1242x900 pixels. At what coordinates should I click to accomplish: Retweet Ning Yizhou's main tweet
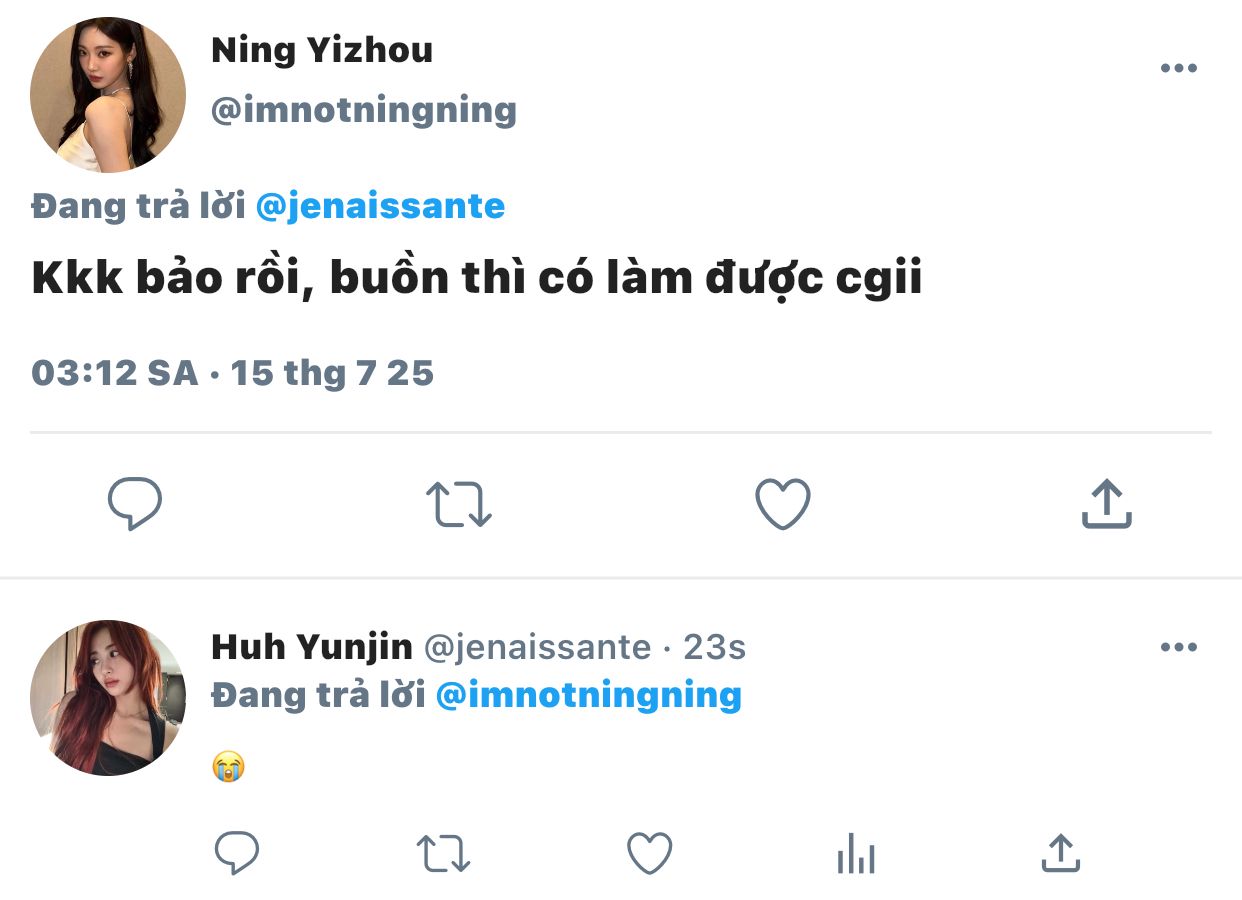pyautogui.click(x=459, y=504)
